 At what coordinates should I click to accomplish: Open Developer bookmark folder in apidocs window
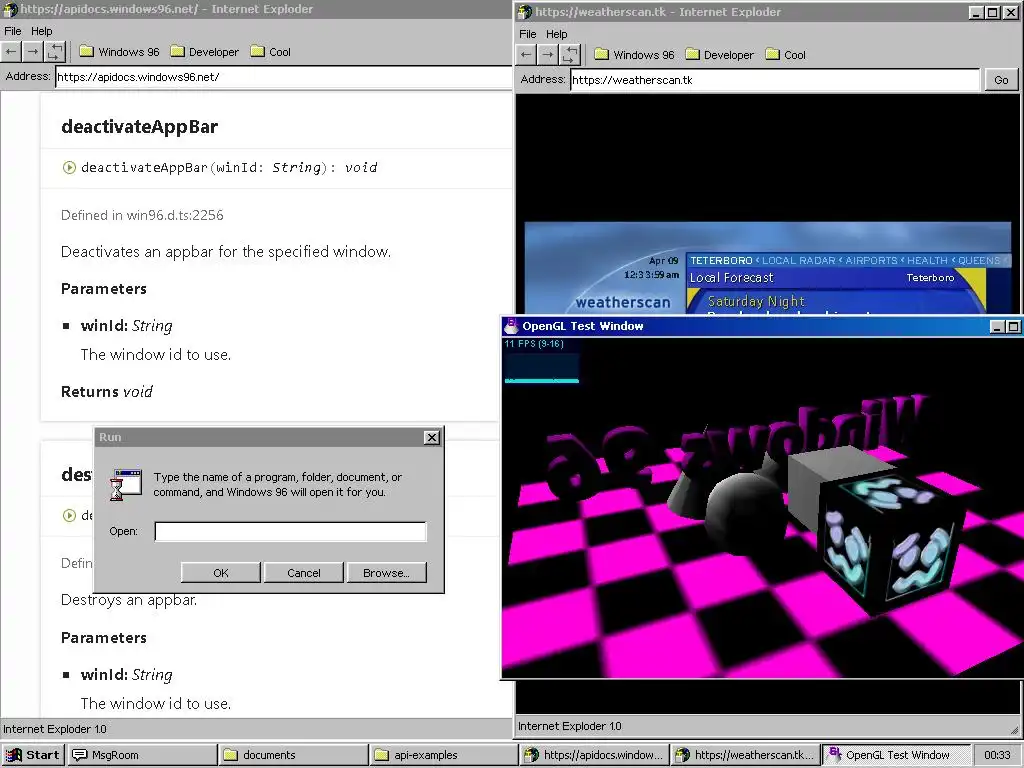click(x=204, y=52)
